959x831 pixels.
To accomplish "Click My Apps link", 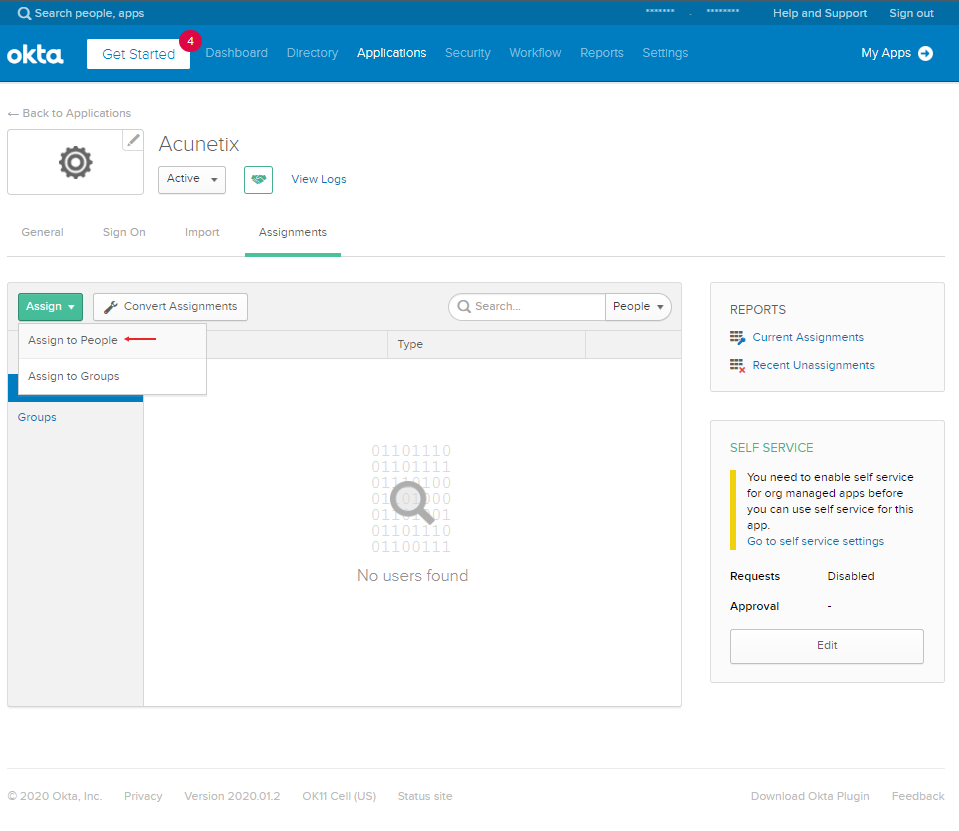I will pyautogui.click(x=886, y=53).
